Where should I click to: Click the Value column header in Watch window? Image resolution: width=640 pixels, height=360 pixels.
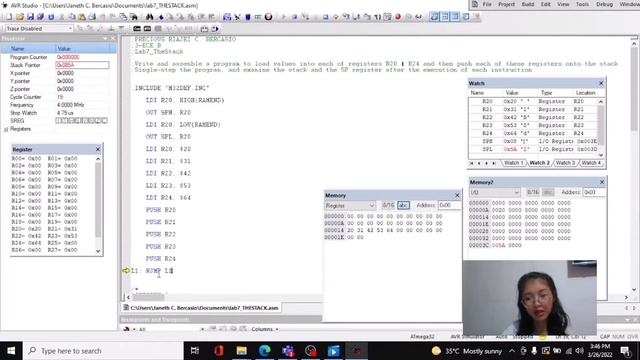511,93
